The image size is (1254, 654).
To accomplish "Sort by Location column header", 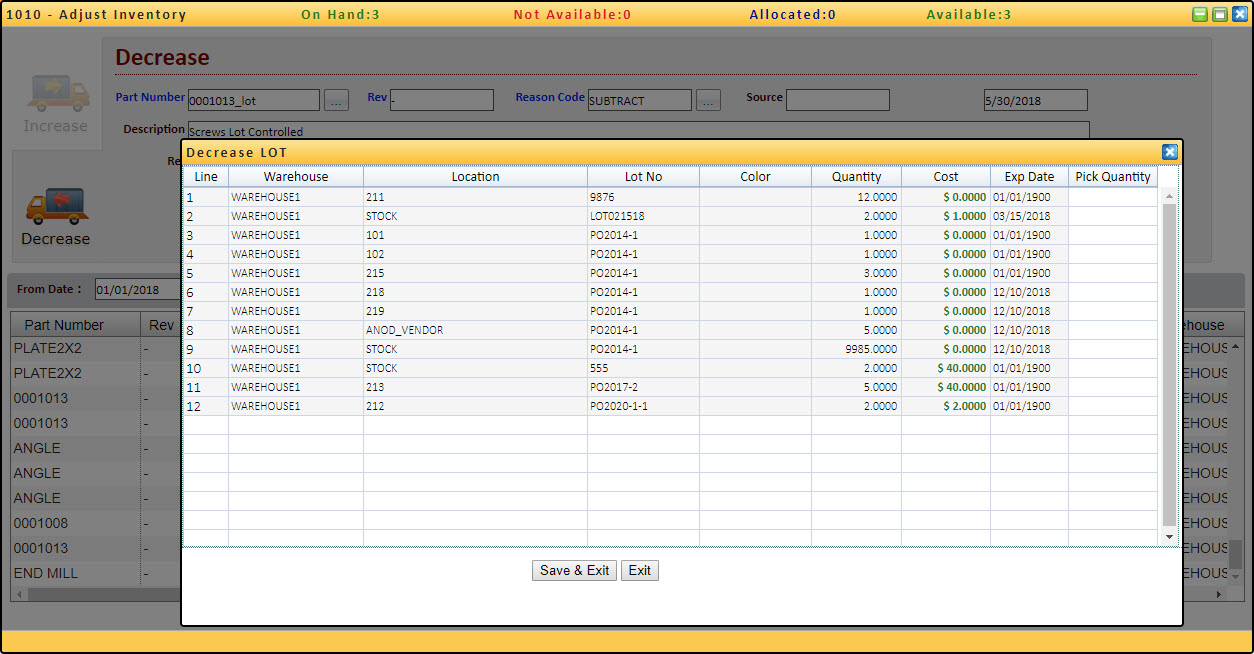I will (476, 176).
